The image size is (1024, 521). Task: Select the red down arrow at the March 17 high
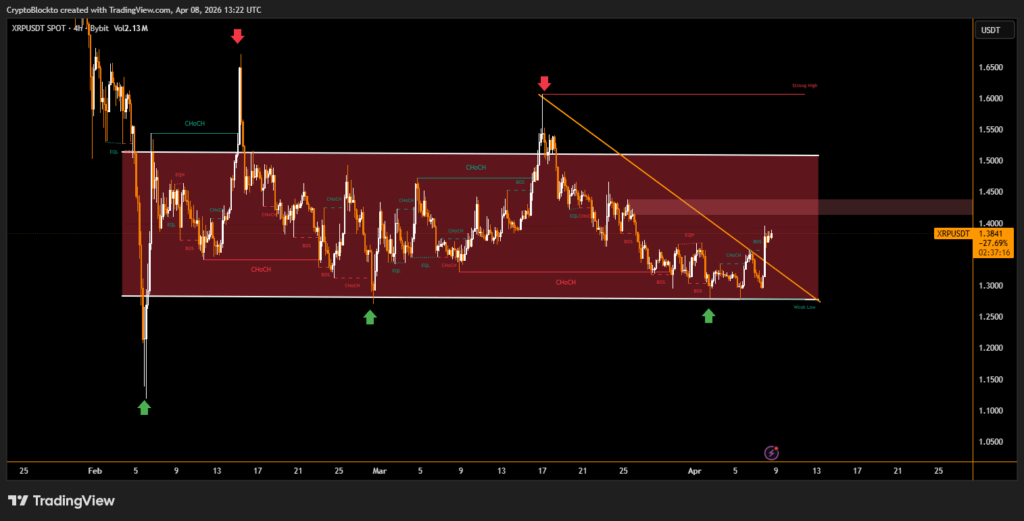click(544, 83)
